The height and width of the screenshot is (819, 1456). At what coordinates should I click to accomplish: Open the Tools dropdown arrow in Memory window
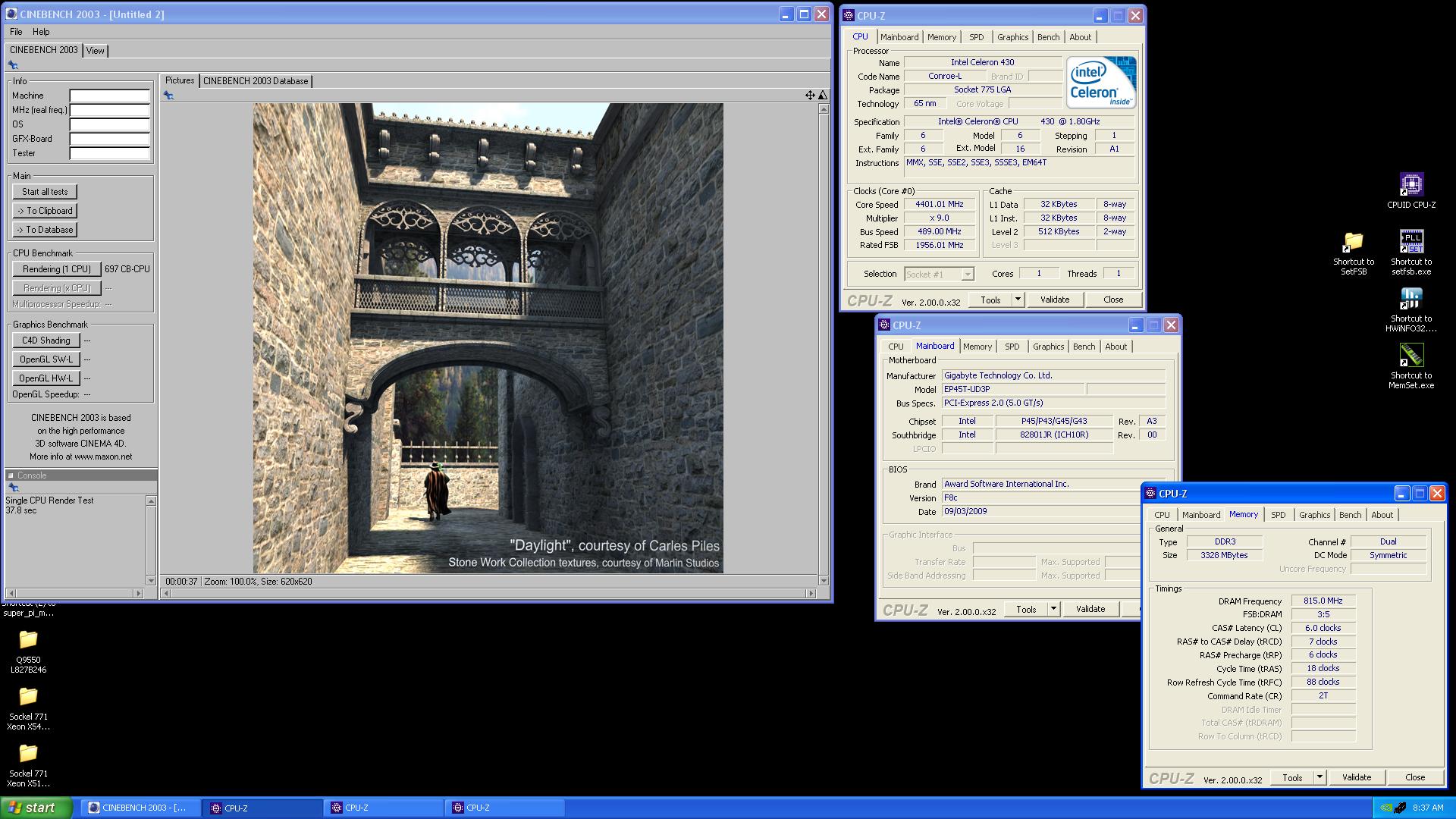pos(1319,777)
